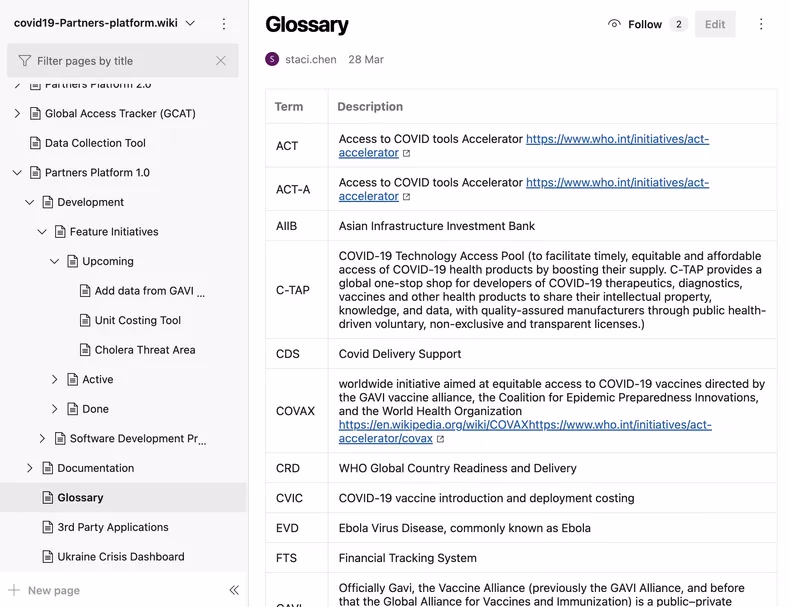
Task: Click the page icon beside Ukraine Crisis Dashboard
Action: point(47,557)
